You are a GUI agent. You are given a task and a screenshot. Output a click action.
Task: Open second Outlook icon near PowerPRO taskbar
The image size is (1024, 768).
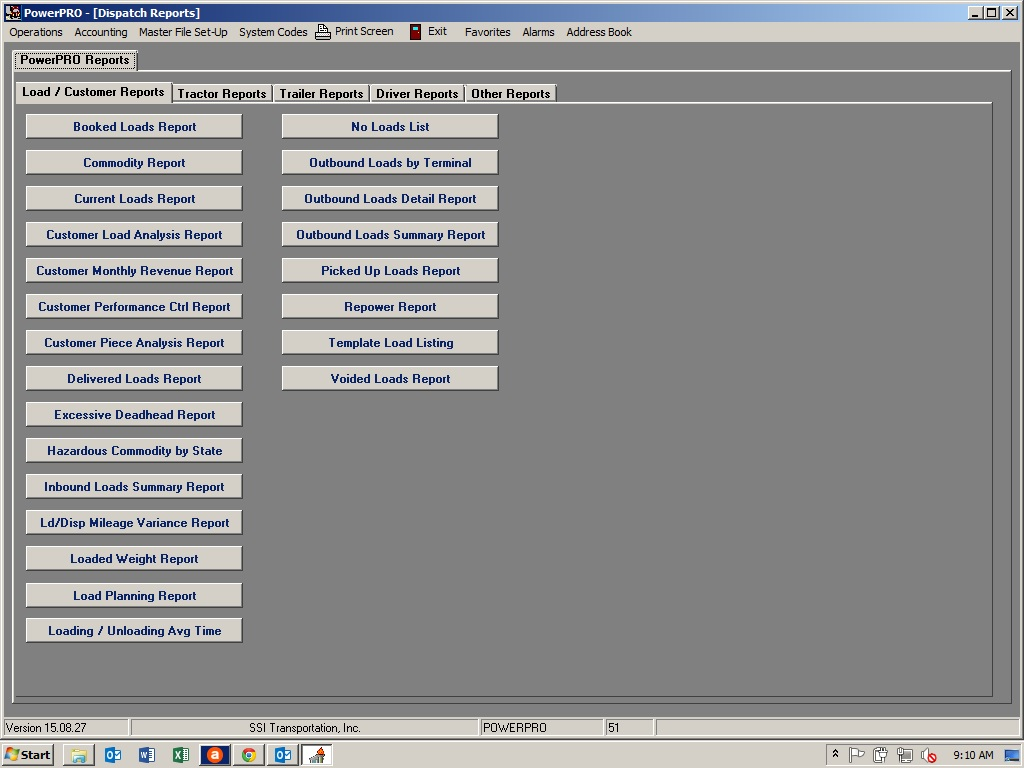(283, 755)
